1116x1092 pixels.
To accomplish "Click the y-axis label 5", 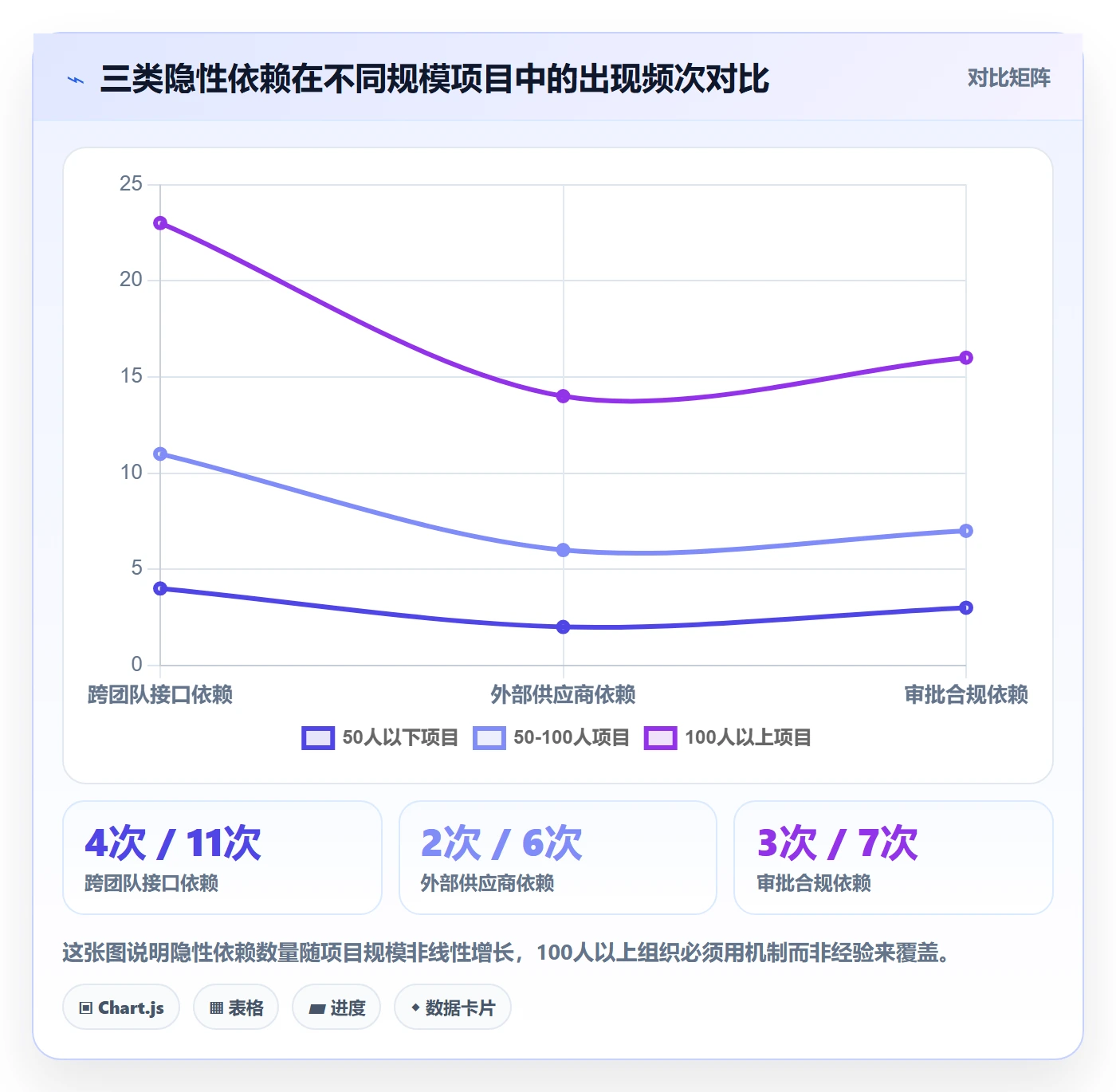I will [x=137, y=568].
